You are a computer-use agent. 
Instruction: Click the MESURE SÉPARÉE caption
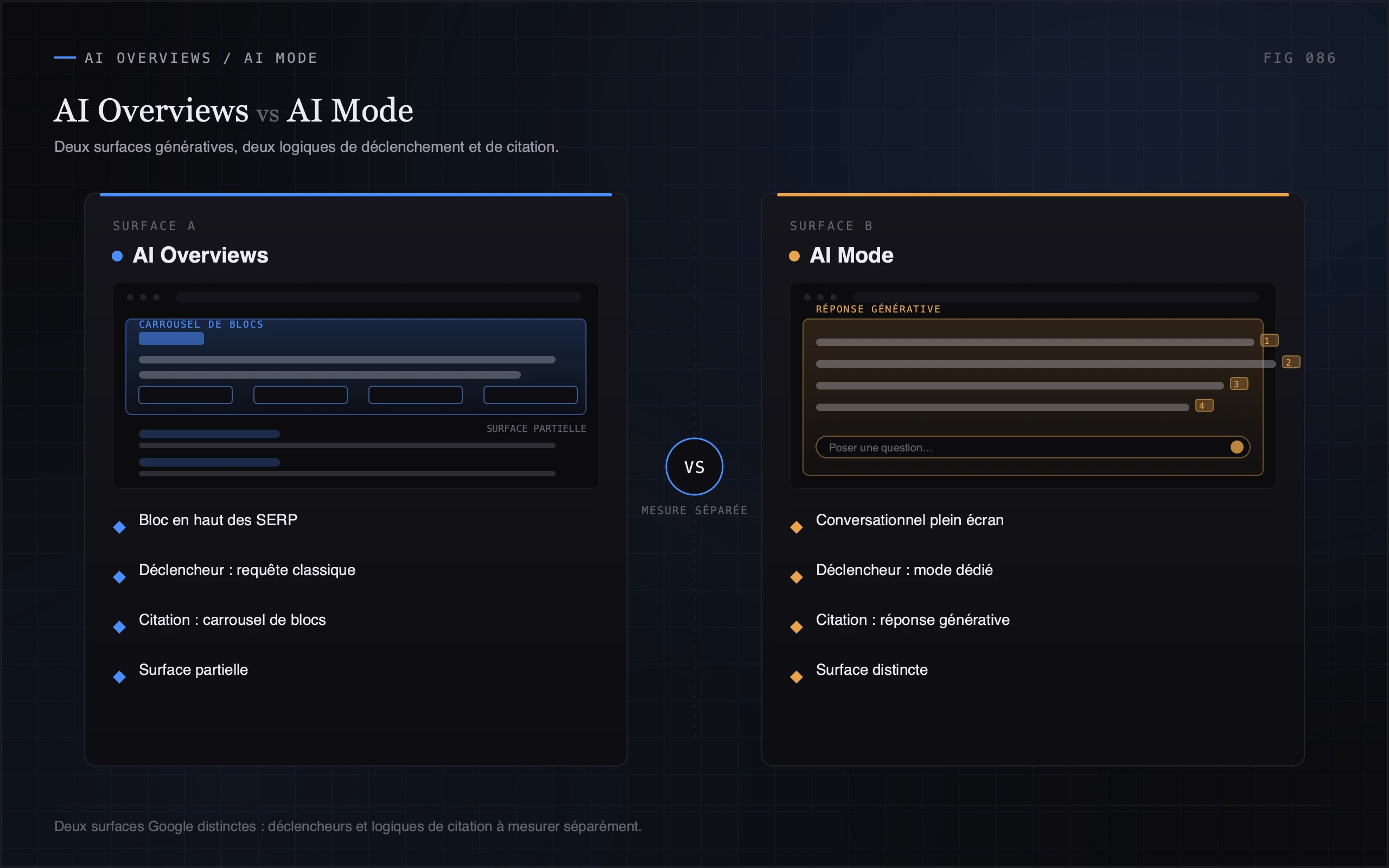694,510
